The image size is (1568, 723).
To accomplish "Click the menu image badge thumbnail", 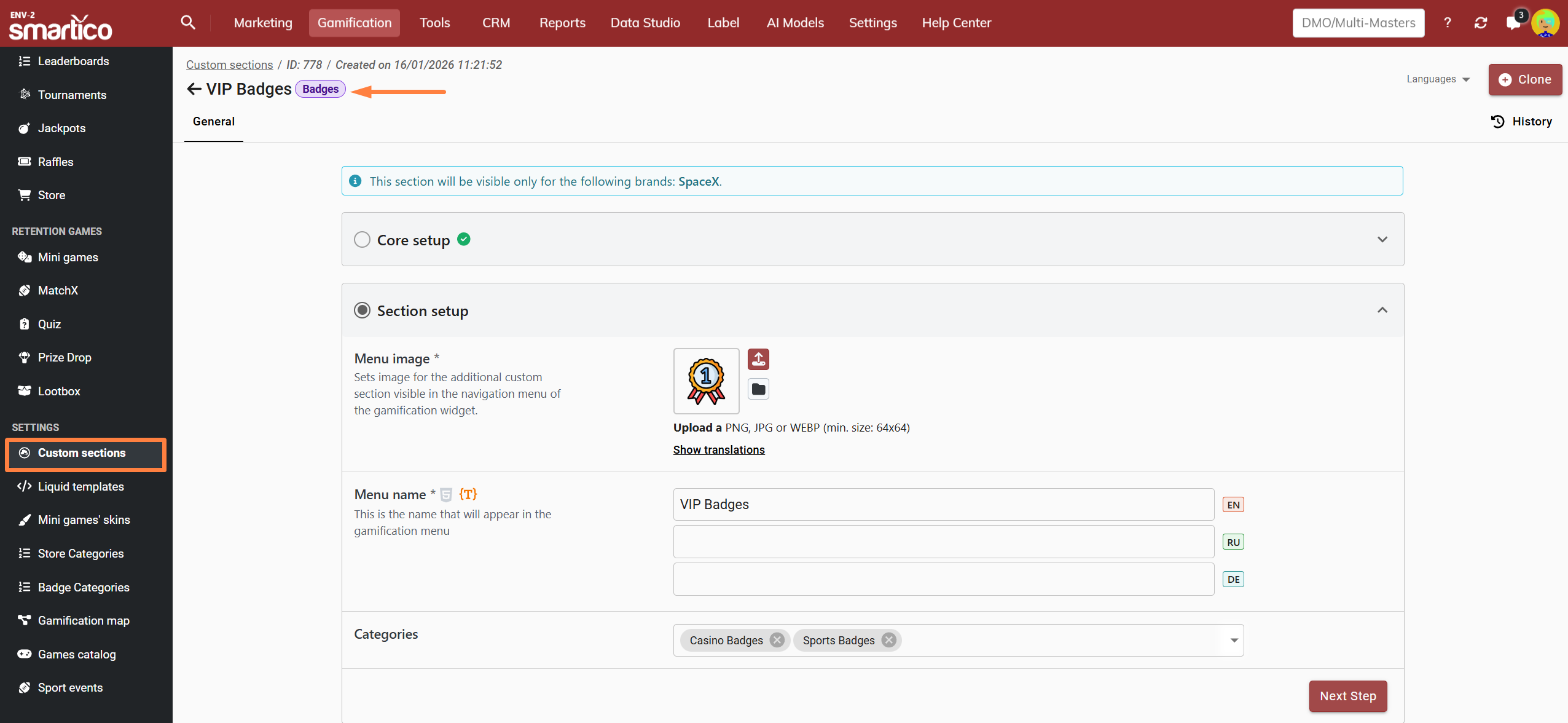I will tap(706, 381).
